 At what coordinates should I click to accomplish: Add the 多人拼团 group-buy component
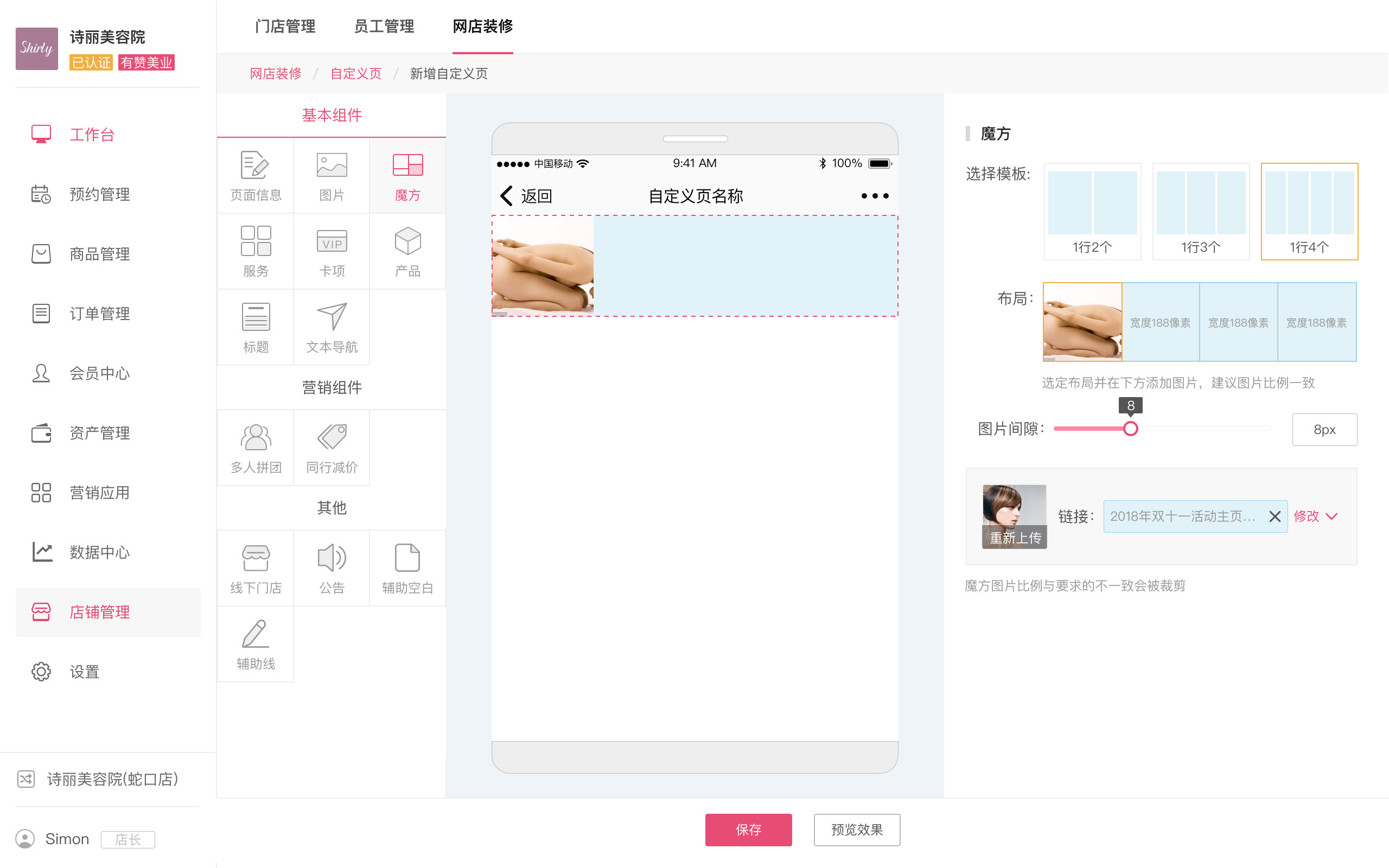point(256,448)
